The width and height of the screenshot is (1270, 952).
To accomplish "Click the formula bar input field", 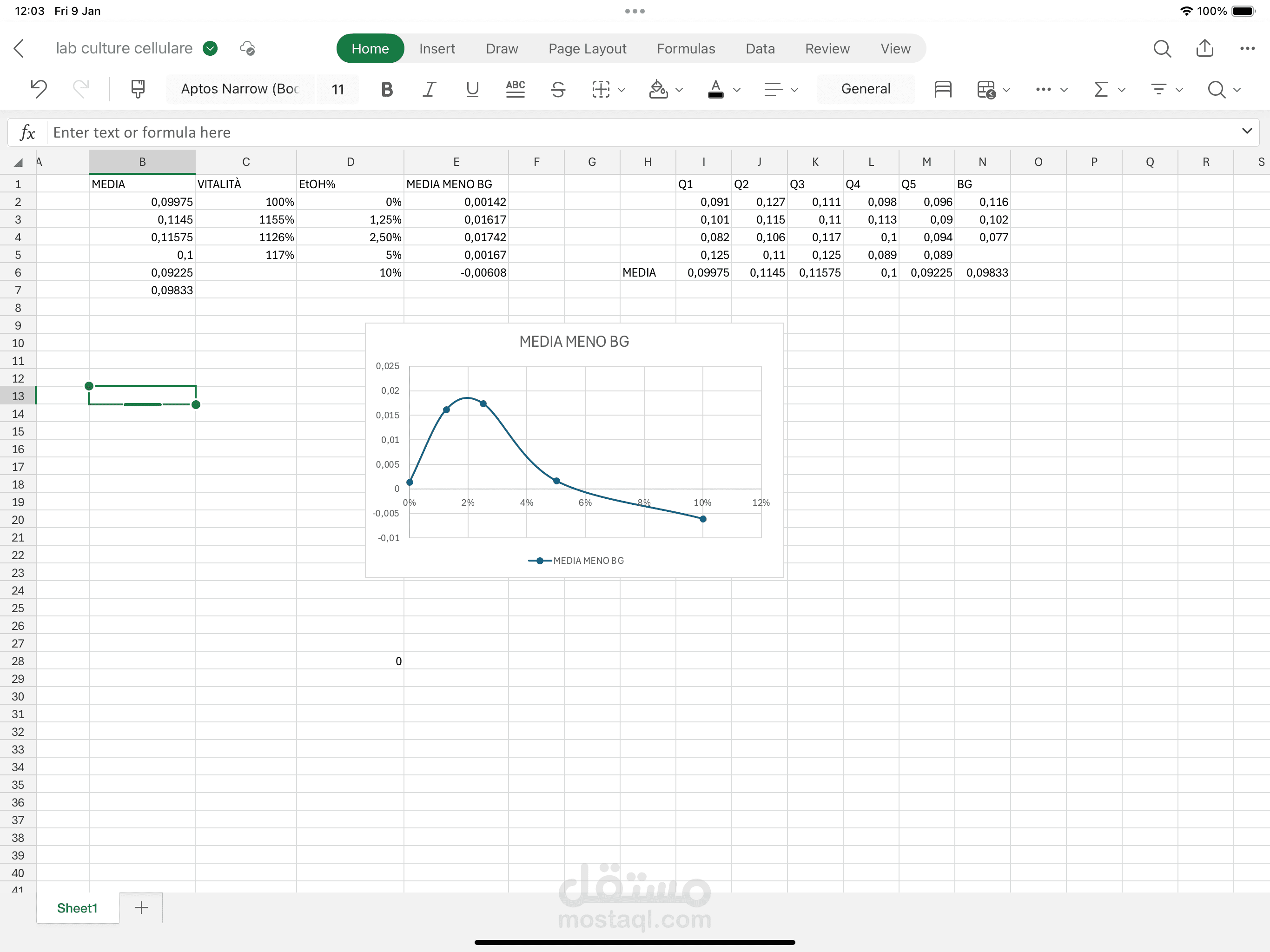I will [x=643, y=132].
